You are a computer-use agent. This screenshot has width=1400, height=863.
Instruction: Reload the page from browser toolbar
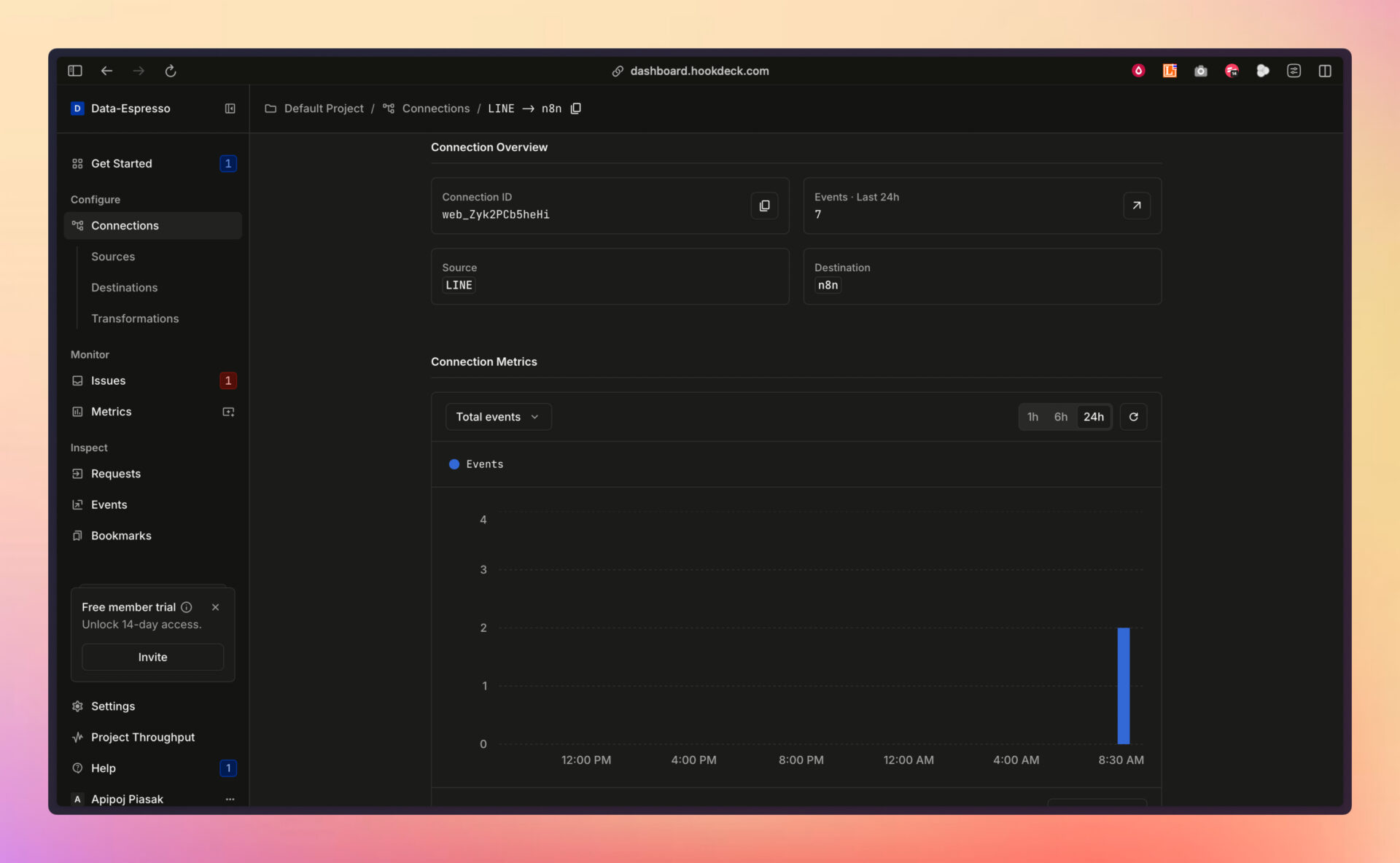click(x=171, y=71)
